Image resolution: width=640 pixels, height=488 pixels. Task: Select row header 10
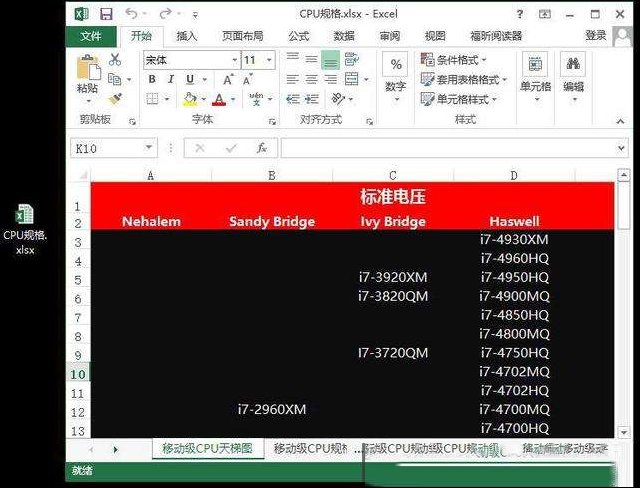[x=78, y=373]
